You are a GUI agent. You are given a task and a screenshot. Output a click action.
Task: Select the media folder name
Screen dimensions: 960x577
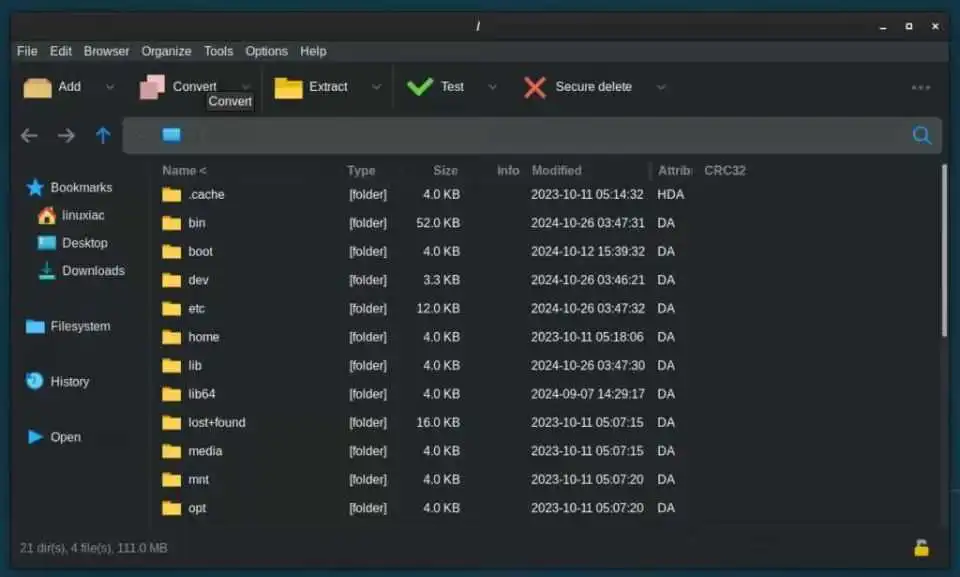click(205, 451)
